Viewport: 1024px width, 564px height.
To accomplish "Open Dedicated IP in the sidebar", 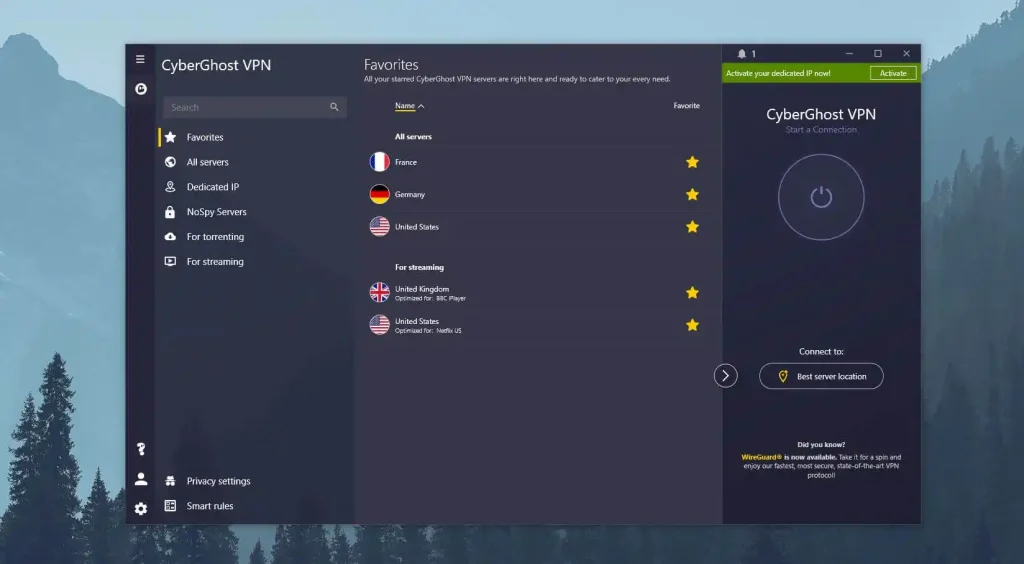I will (213, 187).
